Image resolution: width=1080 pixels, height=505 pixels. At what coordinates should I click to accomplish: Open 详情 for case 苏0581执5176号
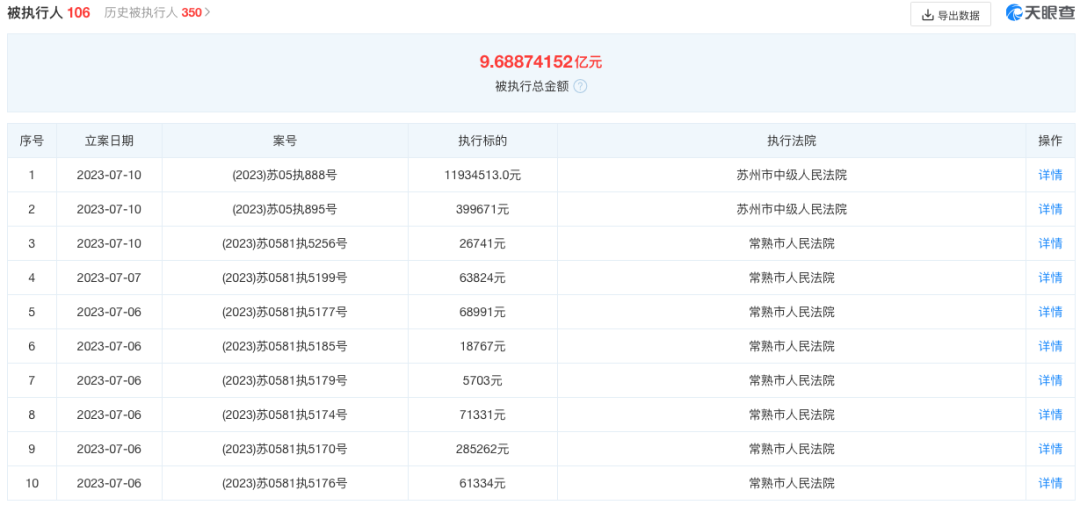[x=1050, y=483]
